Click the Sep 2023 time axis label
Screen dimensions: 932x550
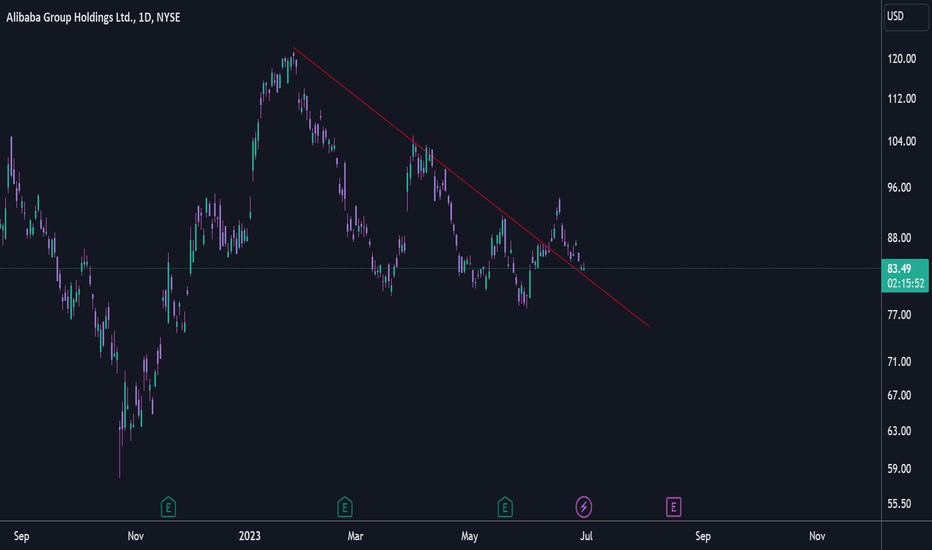(703, 536)
